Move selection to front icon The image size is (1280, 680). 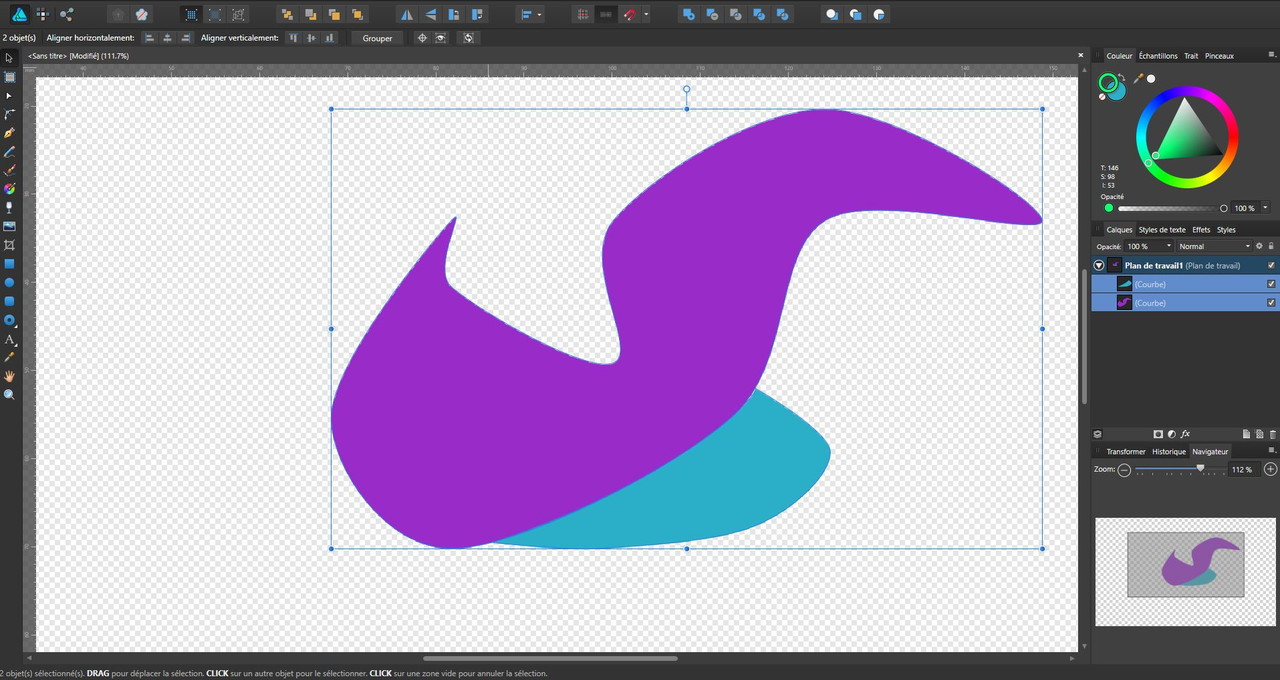click(358, 15)
